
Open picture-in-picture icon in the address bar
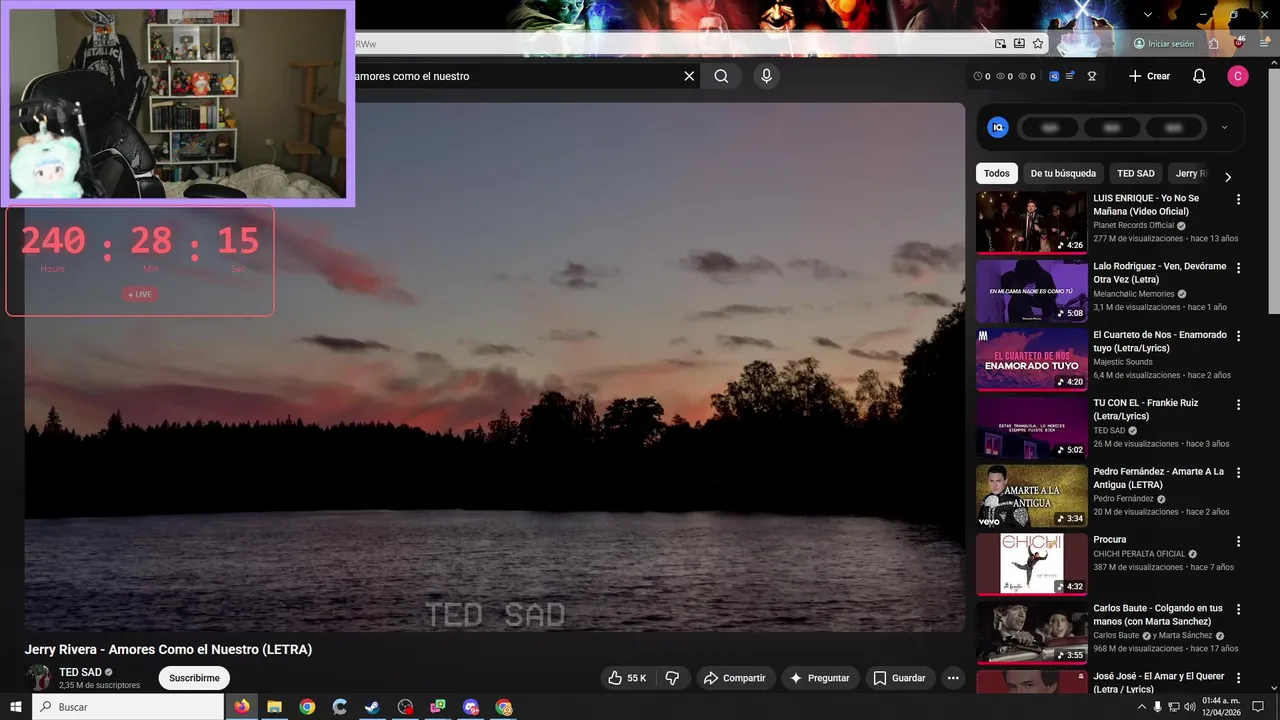tap(1000, 44)
